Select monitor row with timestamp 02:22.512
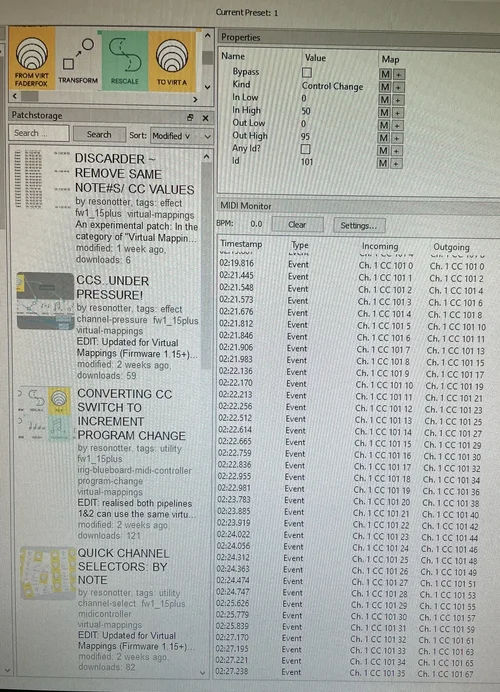This screenshot has width=500, height=692. [358, 419]
